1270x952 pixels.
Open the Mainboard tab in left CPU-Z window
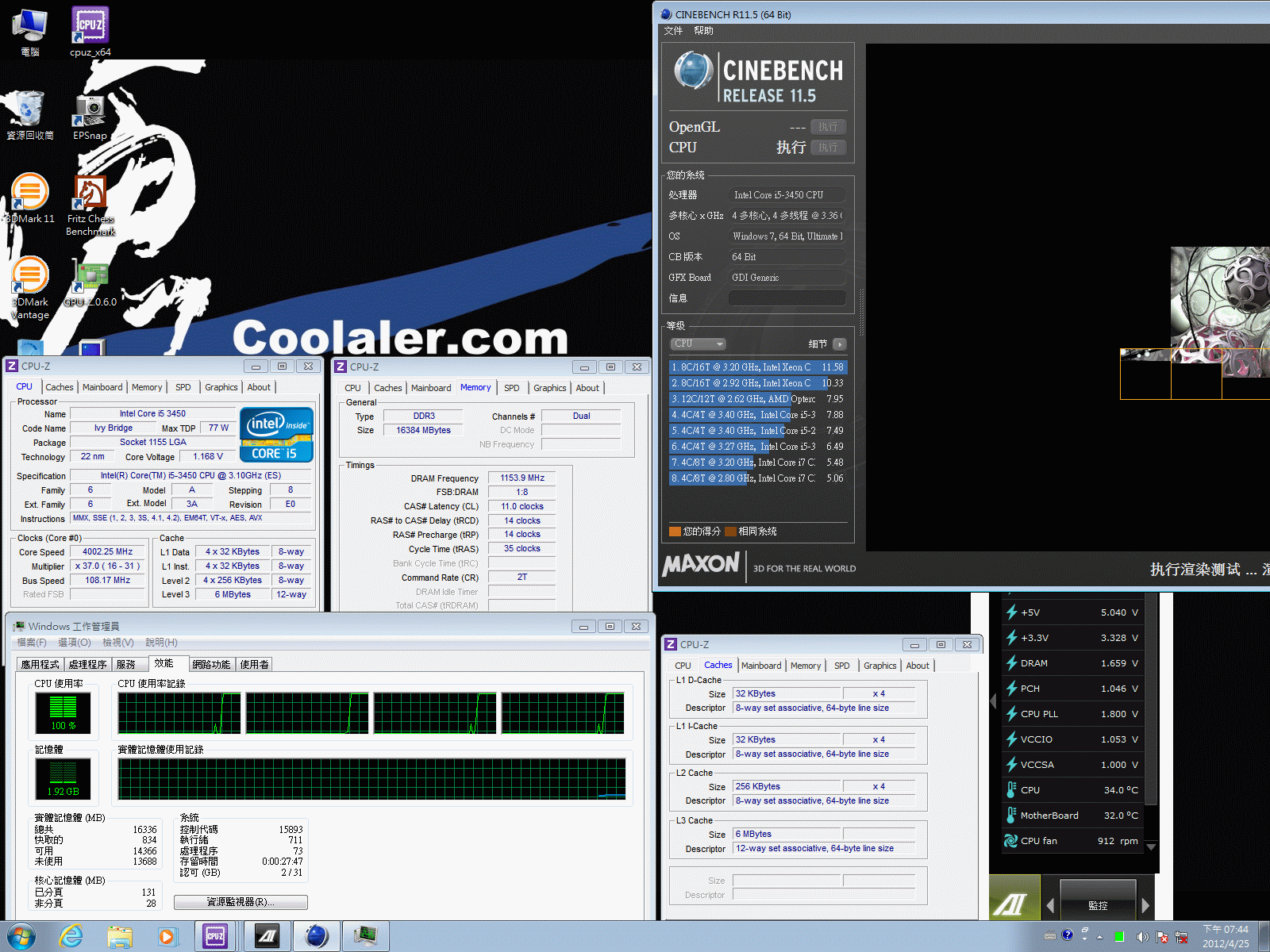[102, 387]
